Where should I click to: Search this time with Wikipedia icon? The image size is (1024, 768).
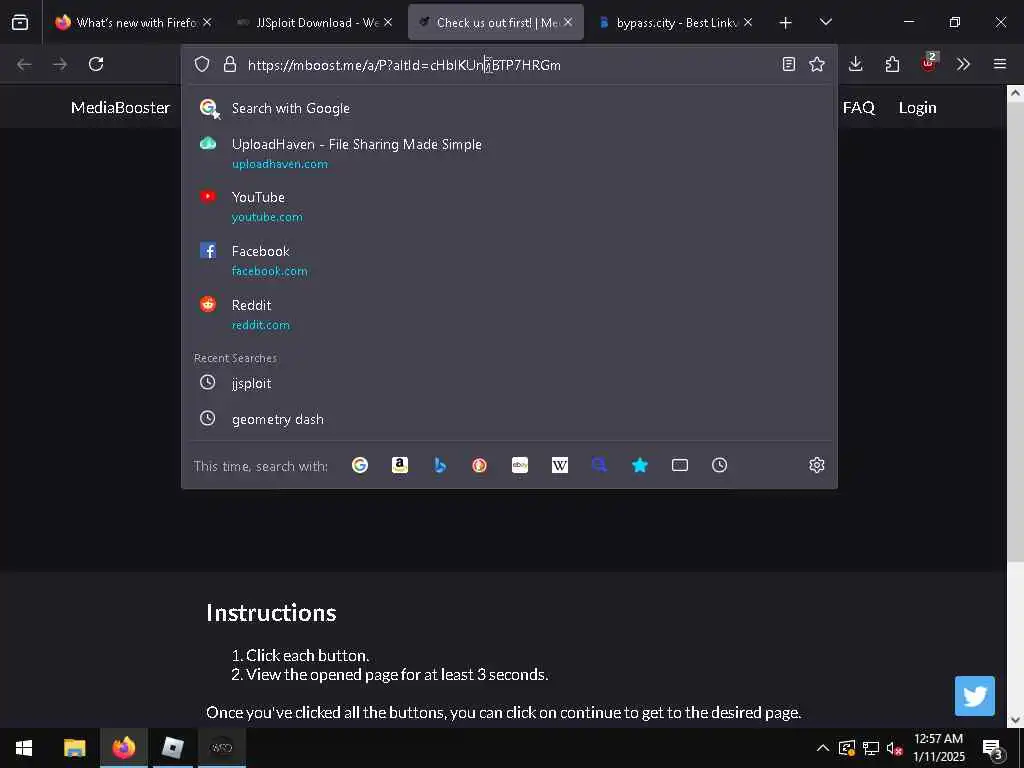560,465
